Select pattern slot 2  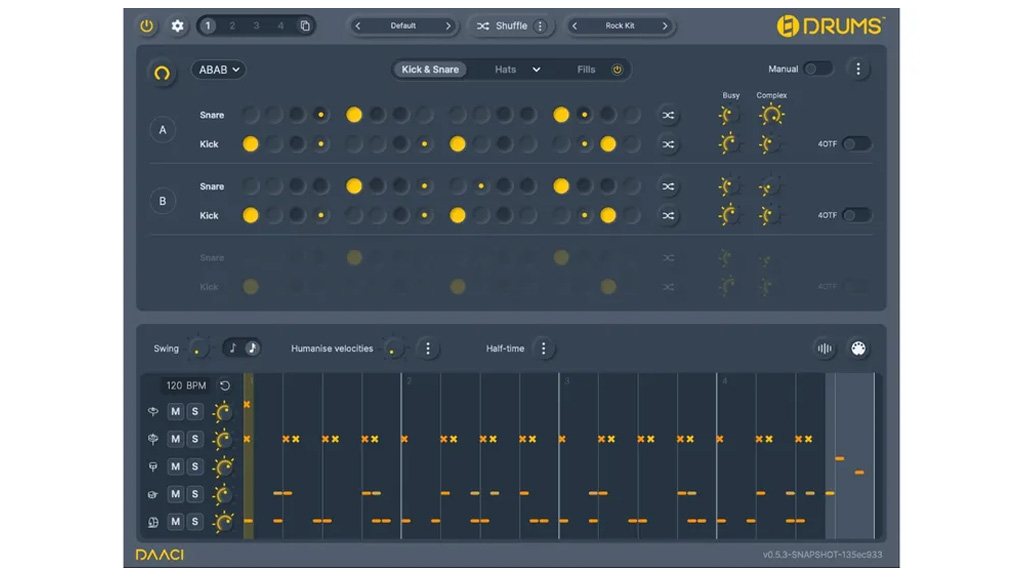coord(232,25)
